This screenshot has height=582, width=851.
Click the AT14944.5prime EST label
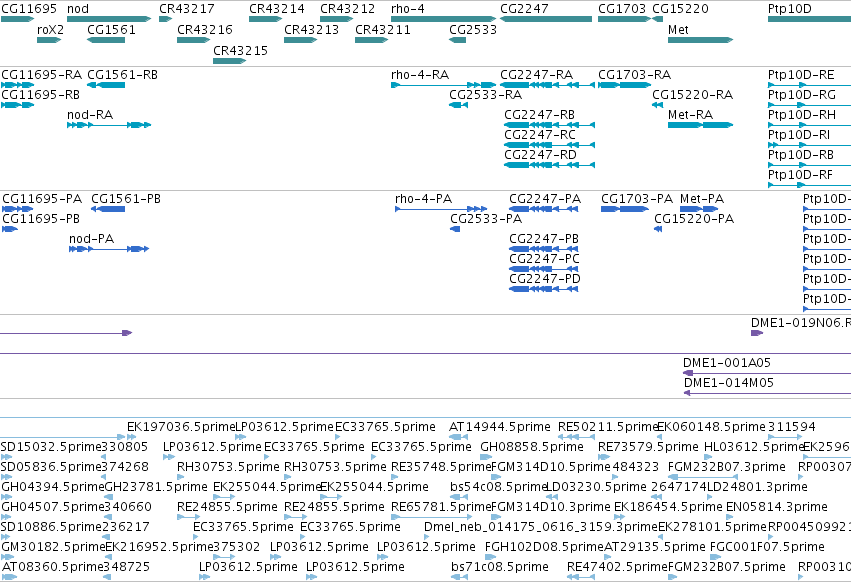pos(499,427)
